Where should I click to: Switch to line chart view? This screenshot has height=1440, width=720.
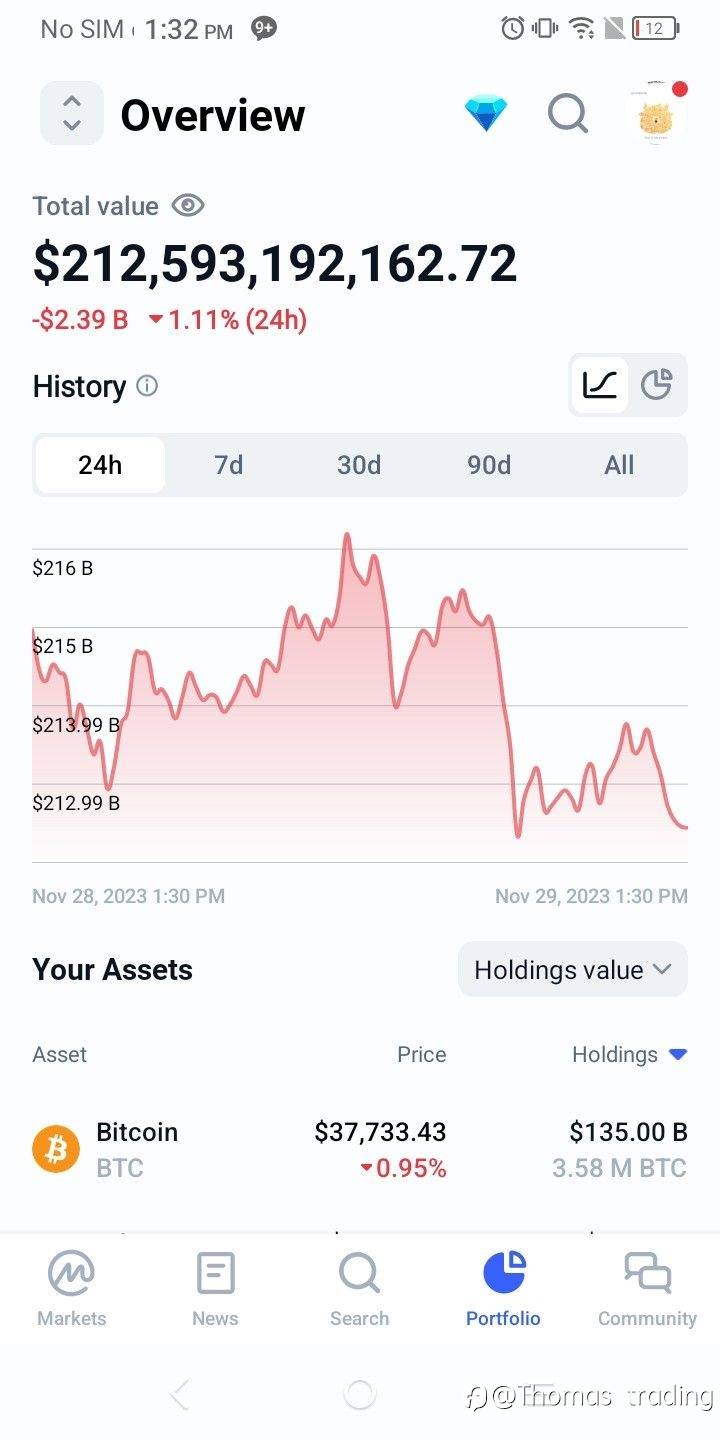pyautogui.click(x=600, y=385)
